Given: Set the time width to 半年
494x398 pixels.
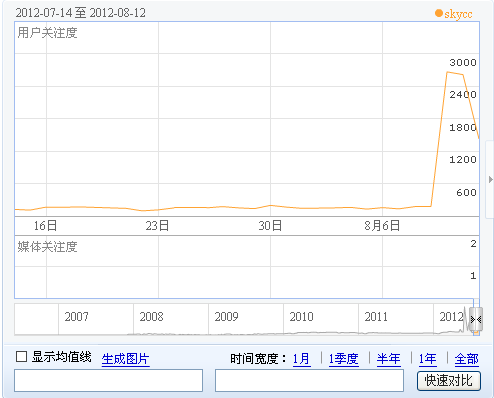Looking at the screenshot, I should tap(389, 359).
